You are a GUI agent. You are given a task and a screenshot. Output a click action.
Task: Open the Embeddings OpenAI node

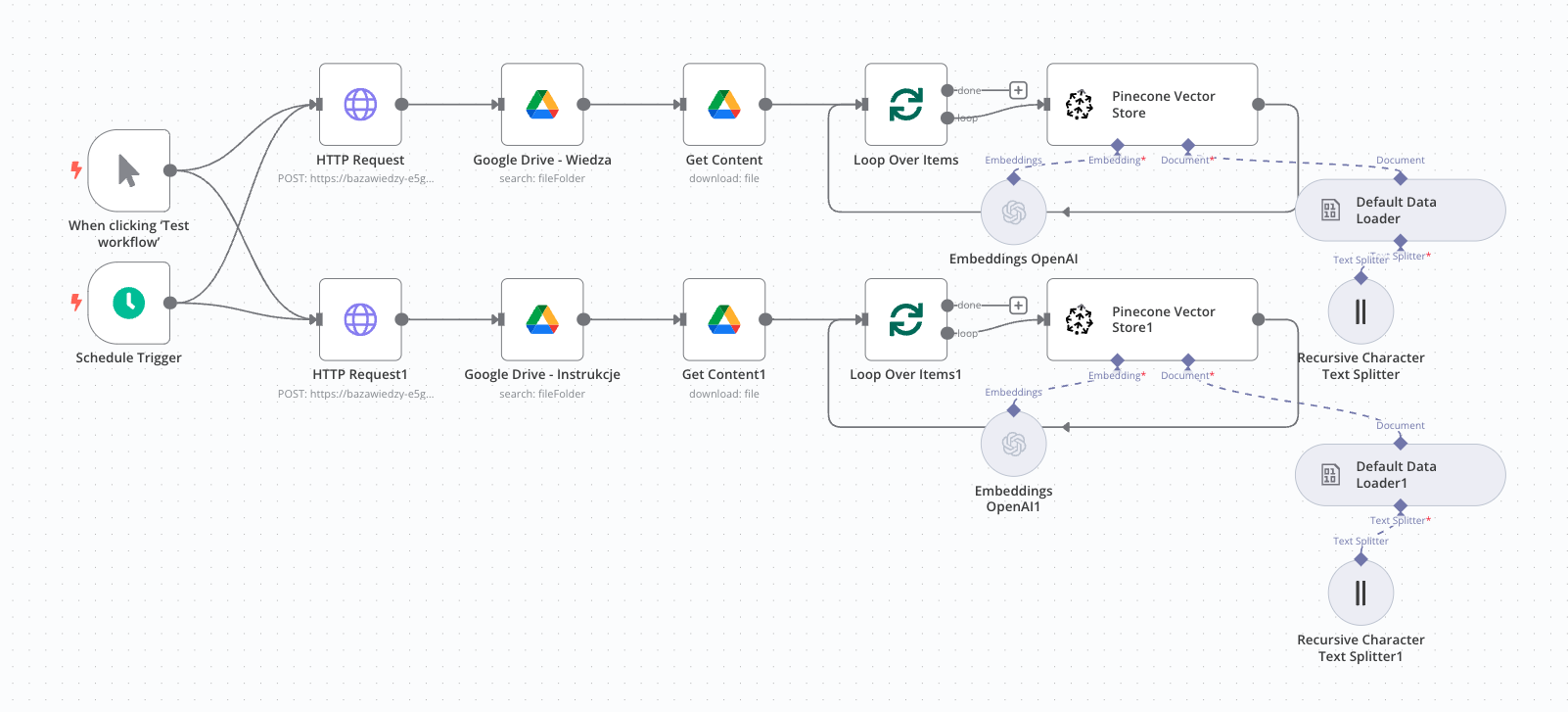click(x=1014, y=212)
